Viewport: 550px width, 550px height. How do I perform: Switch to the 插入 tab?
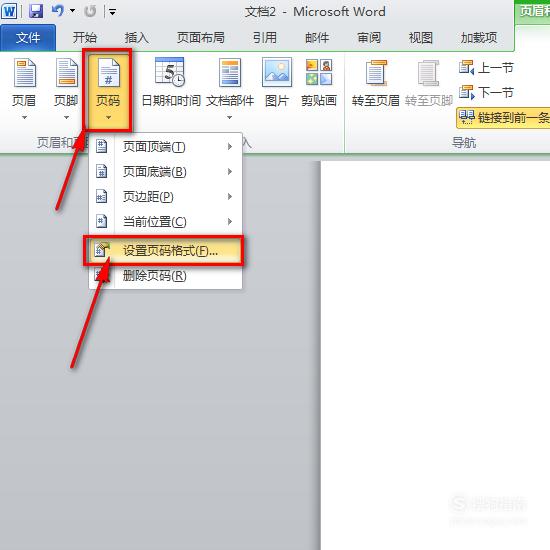click(136, 37)
